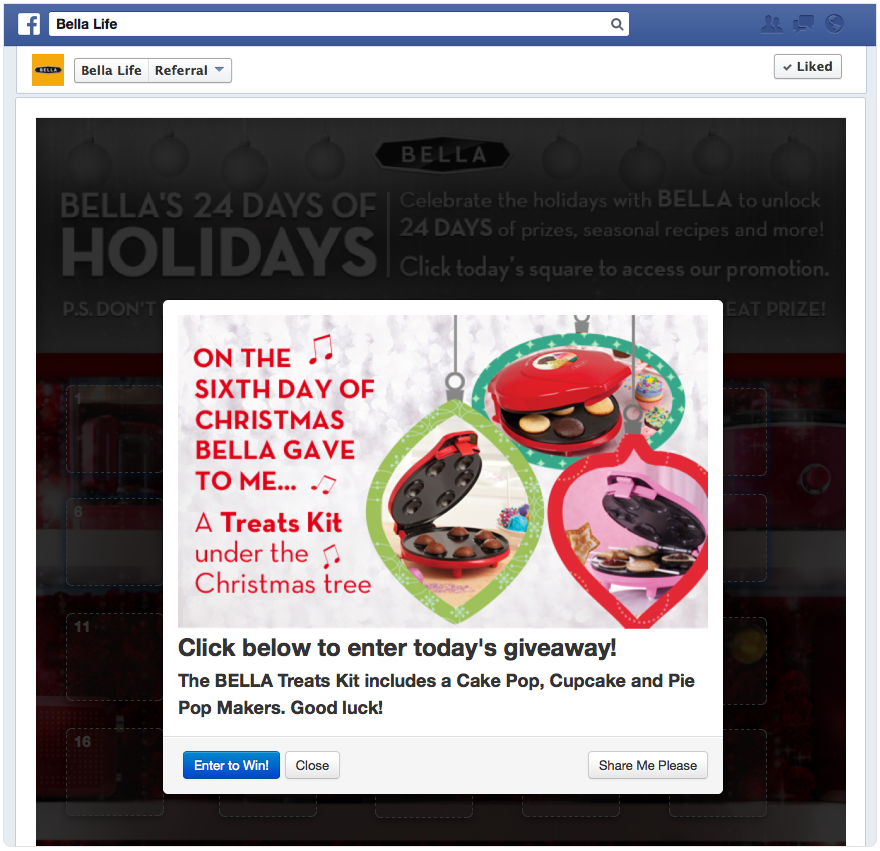Click the Referral dropdown arrow
880x851 pixels.
(219, 70)
